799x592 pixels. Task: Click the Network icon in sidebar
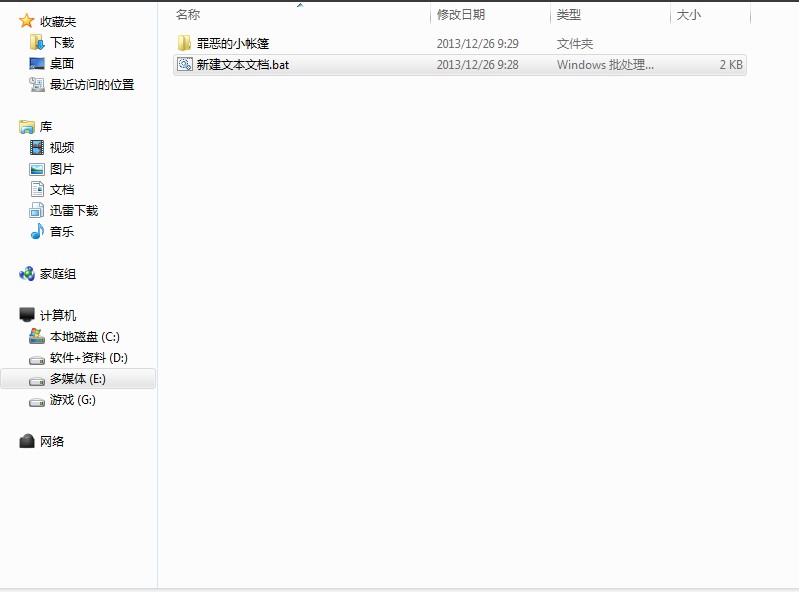(27, 442)
